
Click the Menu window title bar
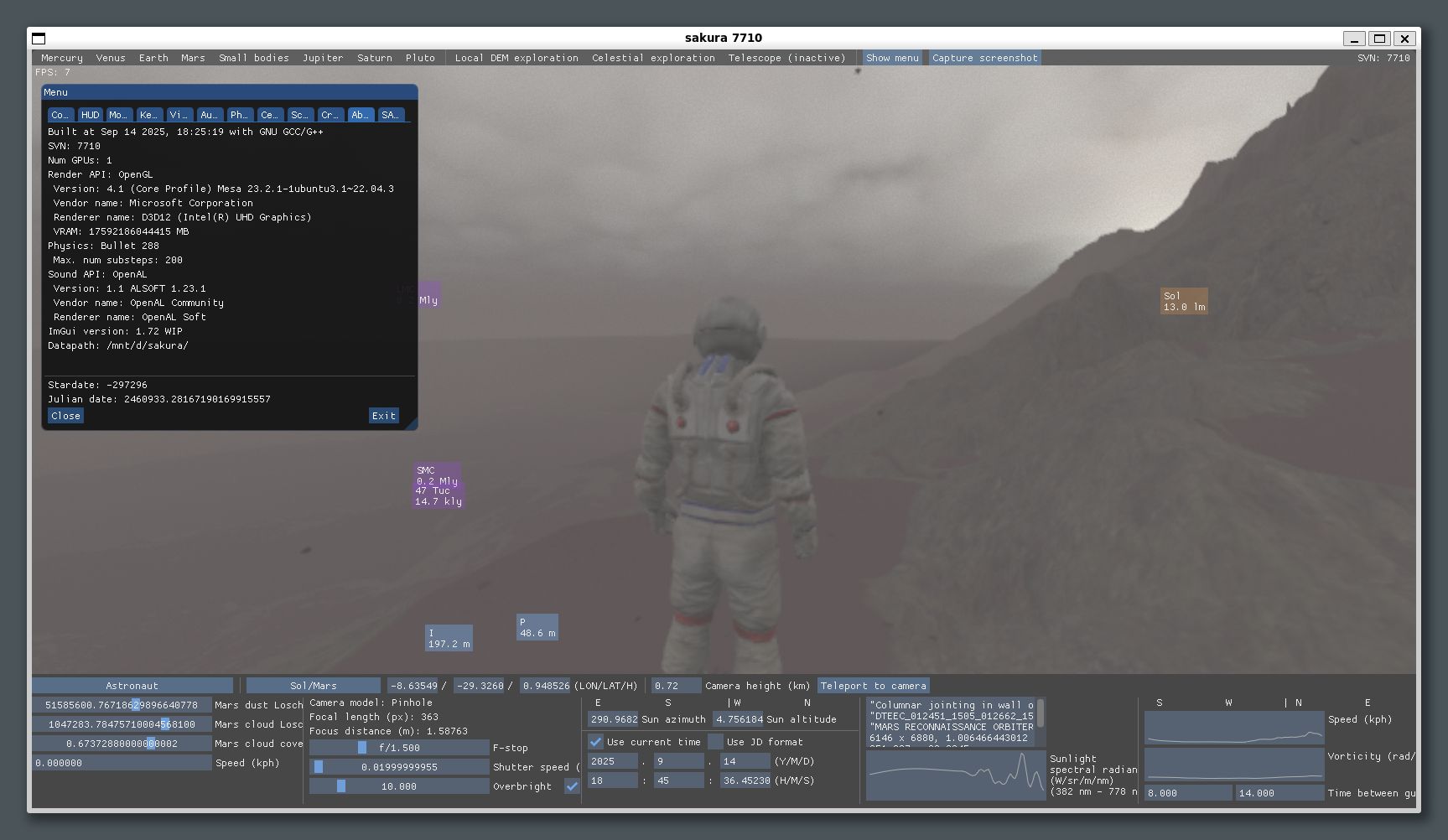pyautogui.click(x=230, y=92)
